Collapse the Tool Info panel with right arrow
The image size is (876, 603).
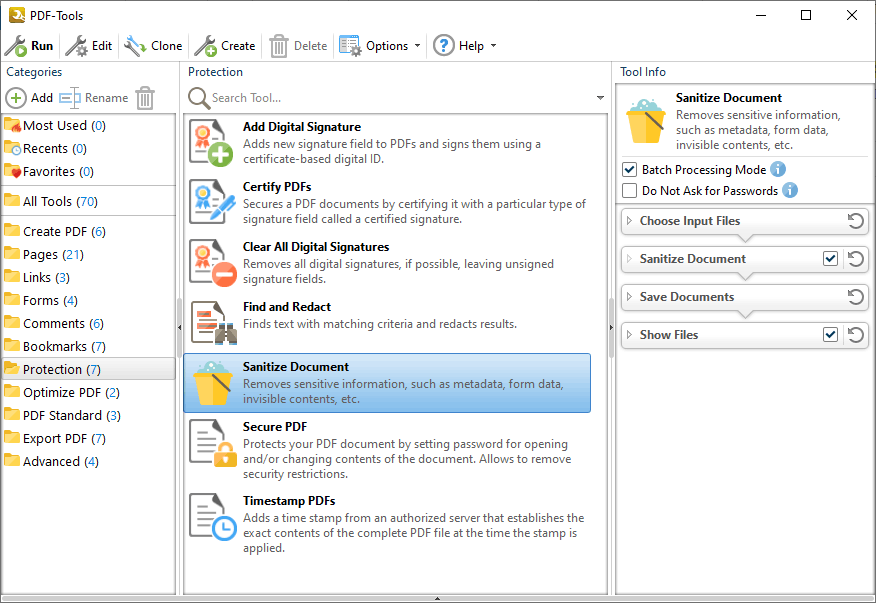pos(611,327)
